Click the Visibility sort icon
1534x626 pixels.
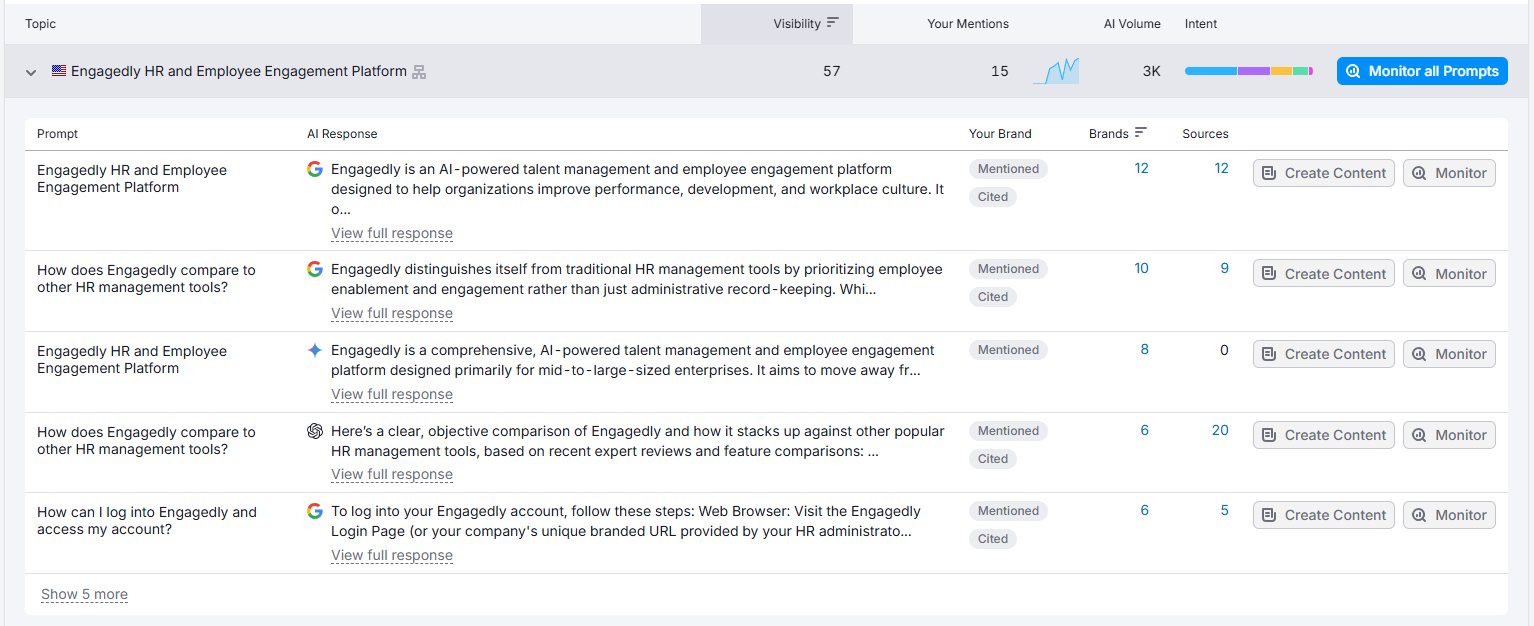pyautogui.click(x=833, y=23)
